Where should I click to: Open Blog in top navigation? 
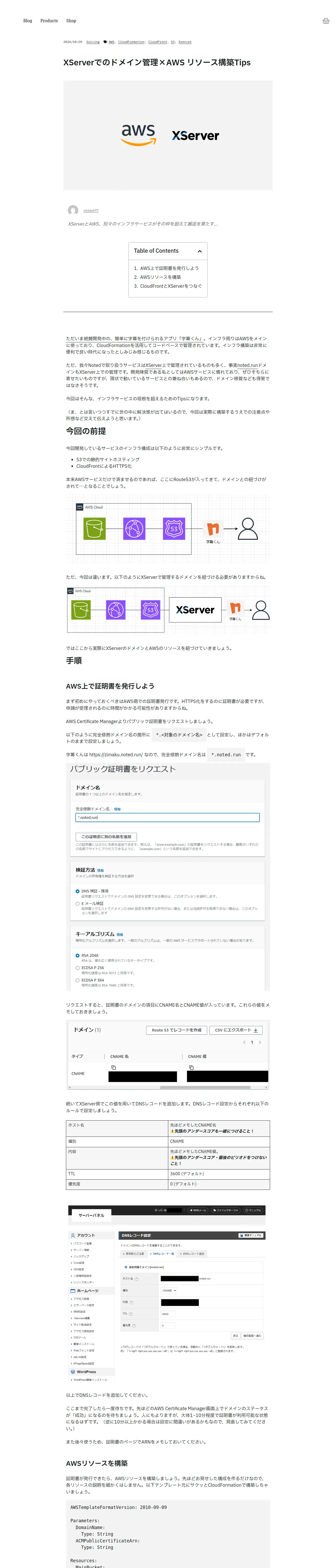tap(27, 21)
